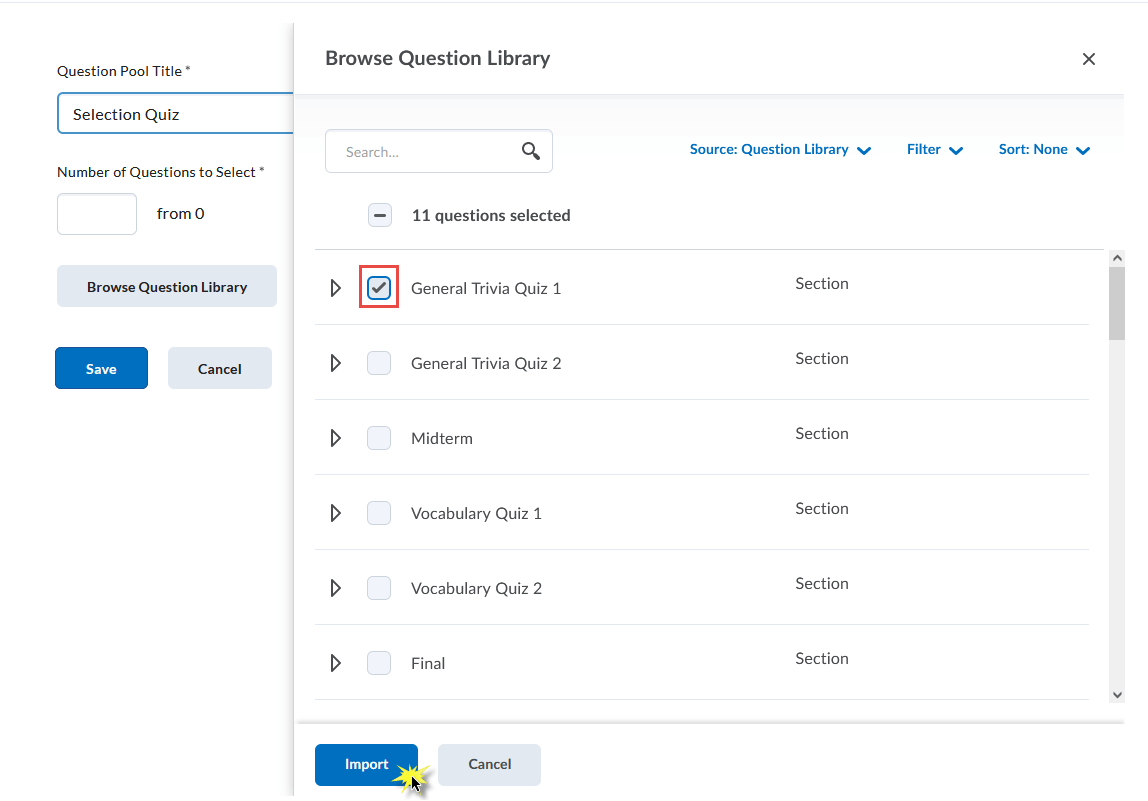Image resolution: width=1148 pixels, height=801 pixels.
Task: Expand General Trivia Quiz 1 section arrow
Action: pos(336,288)
